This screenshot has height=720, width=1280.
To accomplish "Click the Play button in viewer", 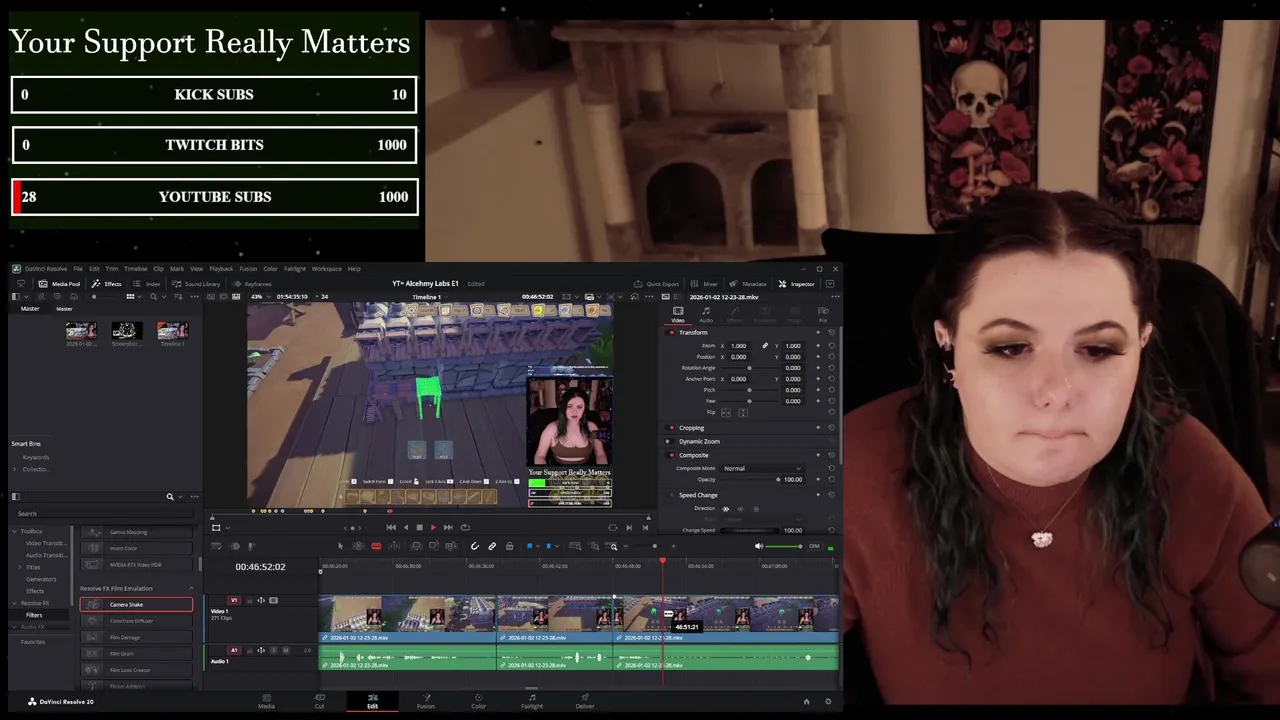I will pos(433,527).
